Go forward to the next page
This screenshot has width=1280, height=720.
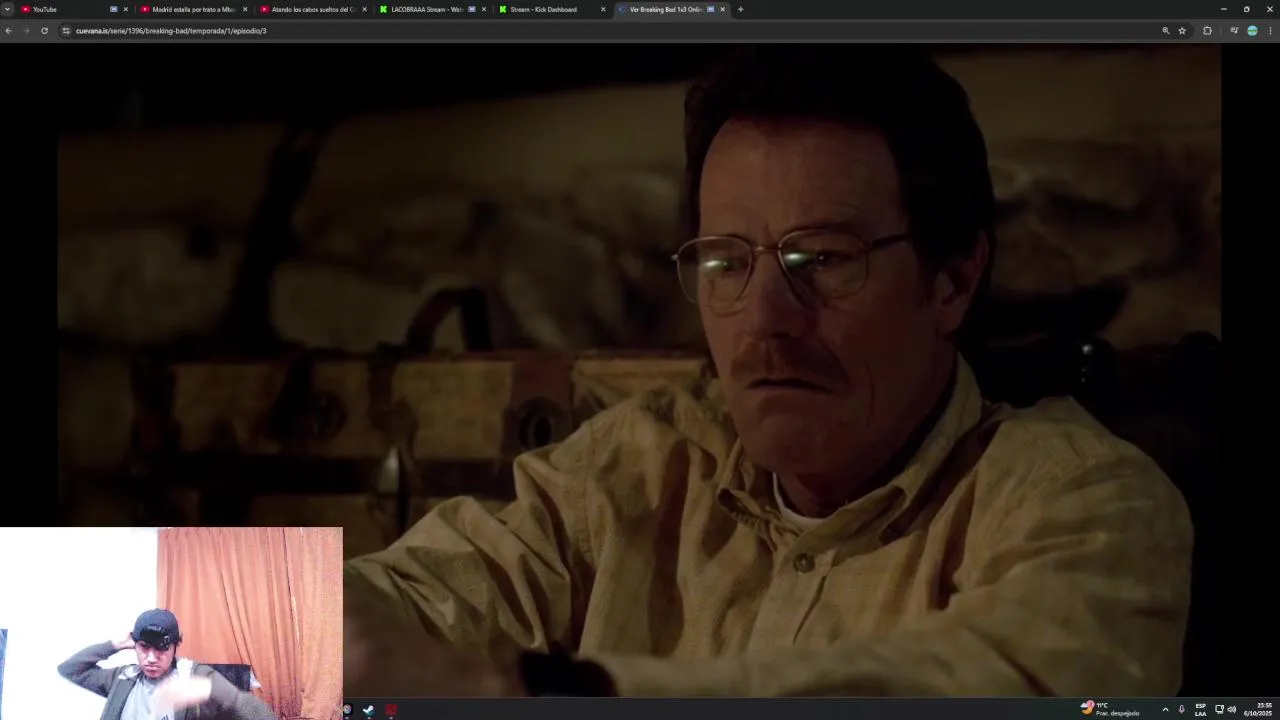click(26, 31)
